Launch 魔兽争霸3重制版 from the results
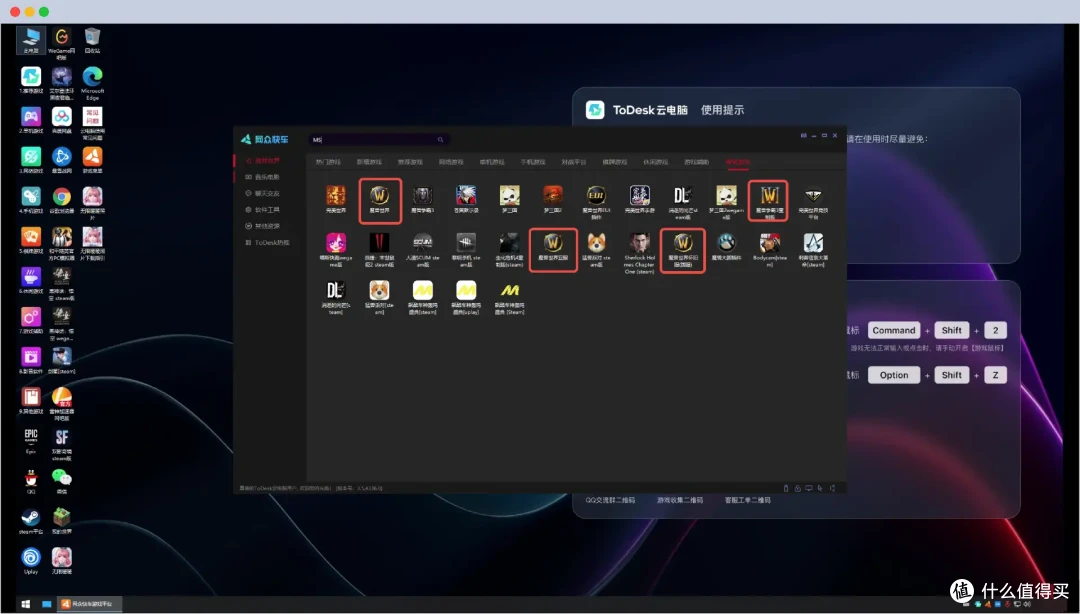Screen dimensions: 1080x614 click(x=769, y=196)
